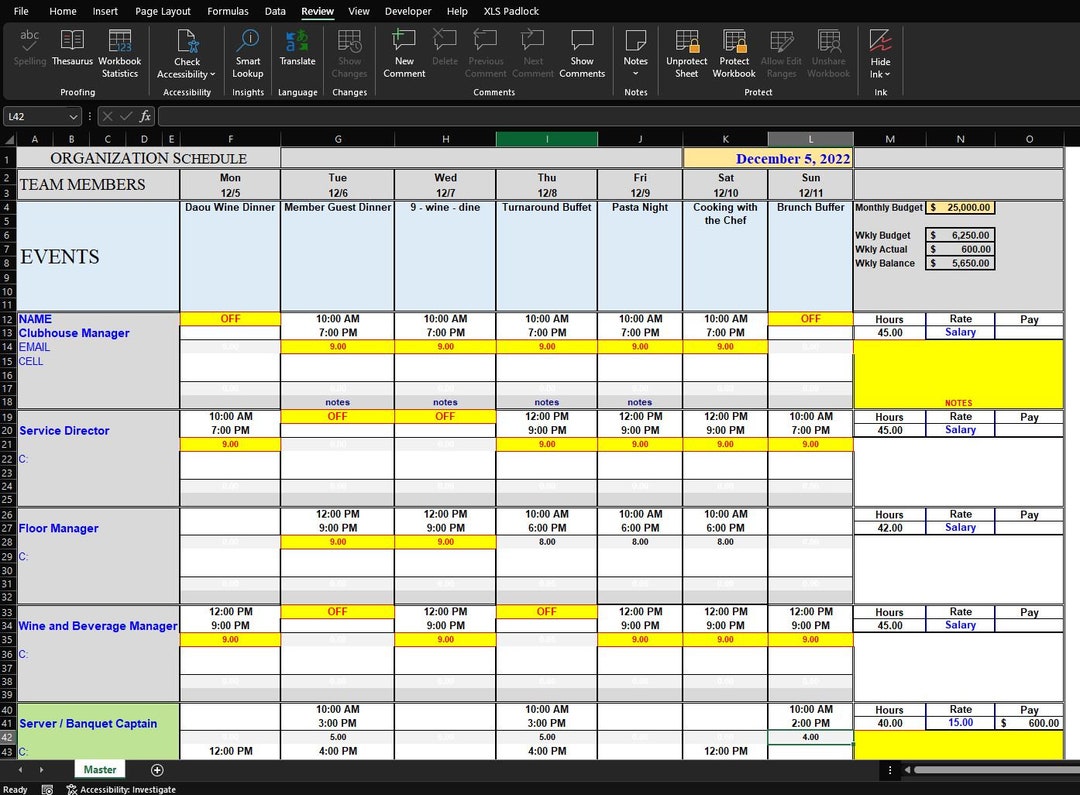Toggle Show Comments pane
The height and width of the screenshot is (795, 1080).
[581, 55]
